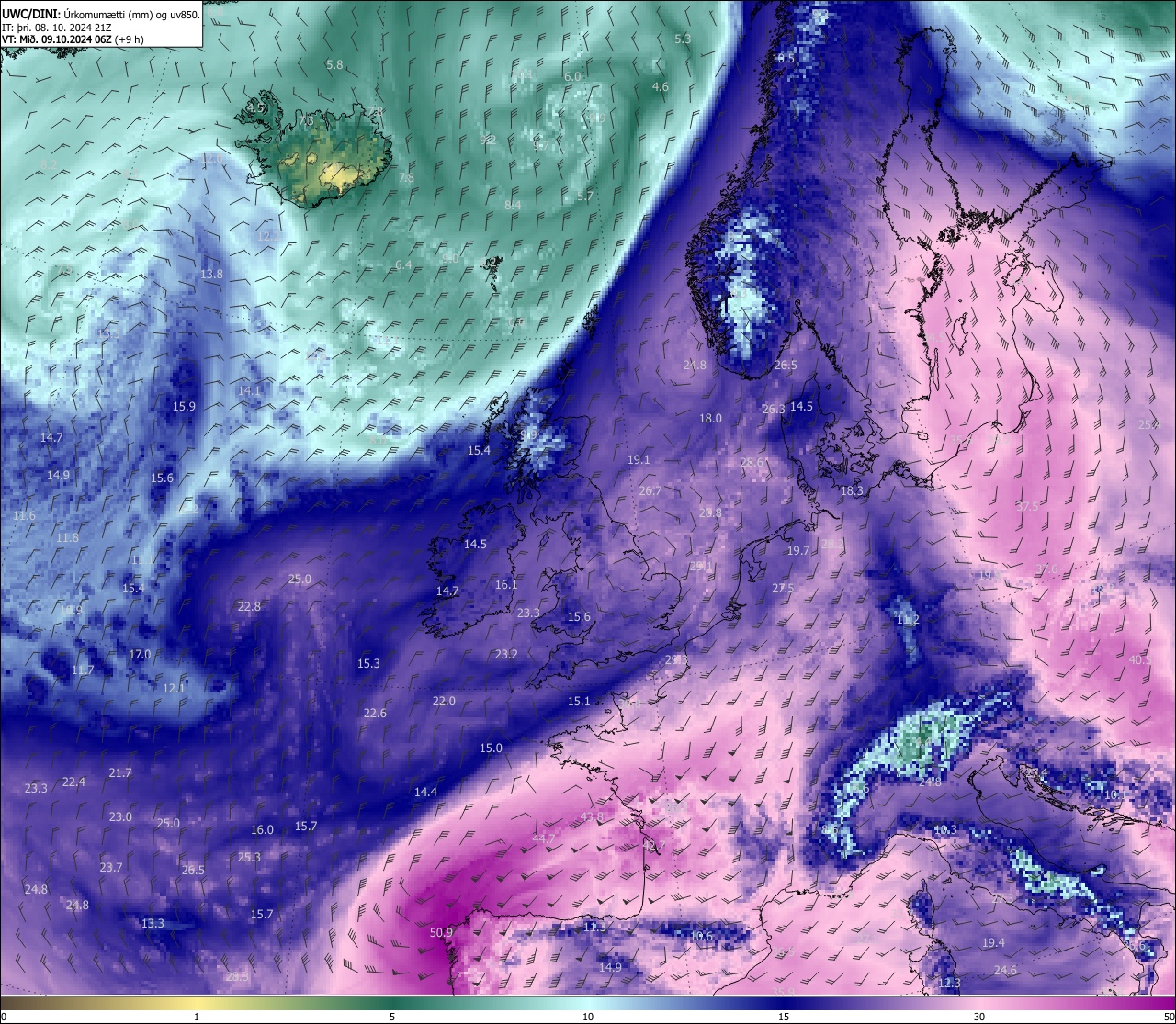Click the 22.0 value in the Celtic Sea
The height and width of the screenshot is (1024, 1176).
444,701
